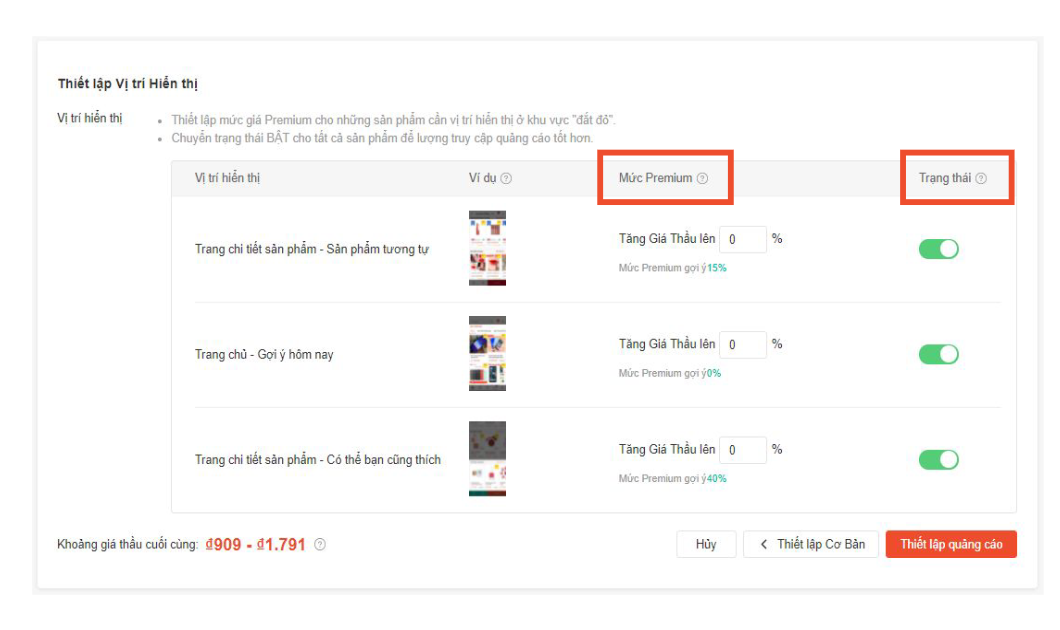Click the back chevron on Thiết lập Cơ Bản
Image resolution: width=1060 pixels, height=630 pixels.
764,544
